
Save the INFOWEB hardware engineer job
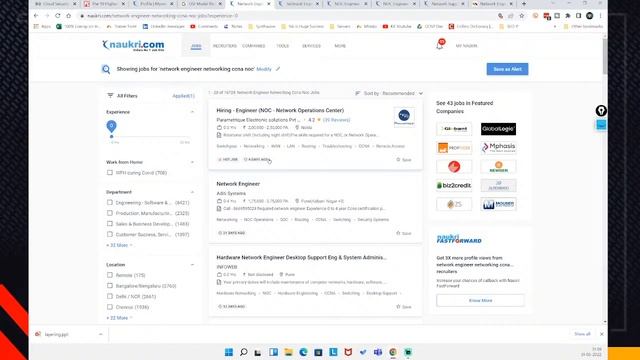pyautogui.click(x=404, y=307)
